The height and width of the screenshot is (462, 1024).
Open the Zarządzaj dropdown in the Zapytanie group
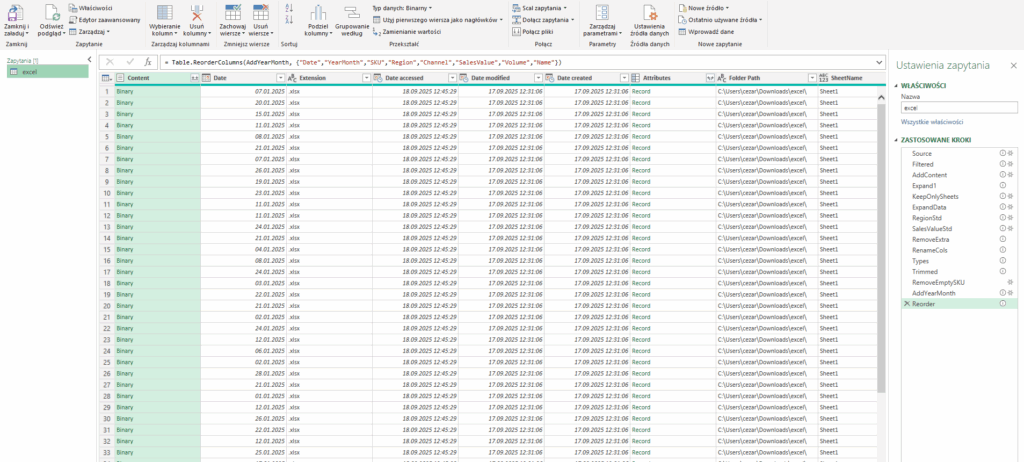point(89,31)
